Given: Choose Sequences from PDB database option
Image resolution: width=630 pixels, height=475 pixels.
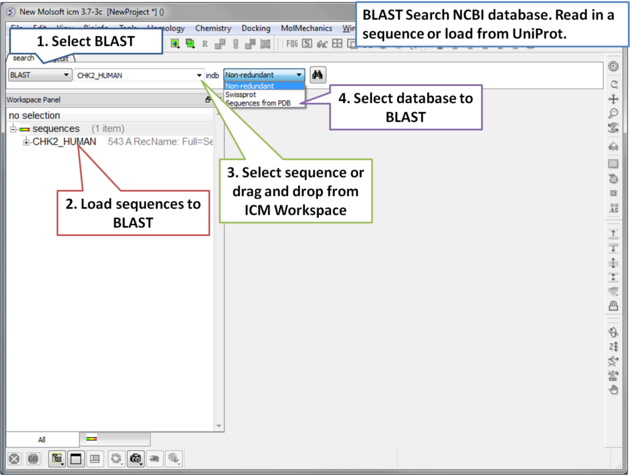Looking at the screenshot, I should (258, 103).
